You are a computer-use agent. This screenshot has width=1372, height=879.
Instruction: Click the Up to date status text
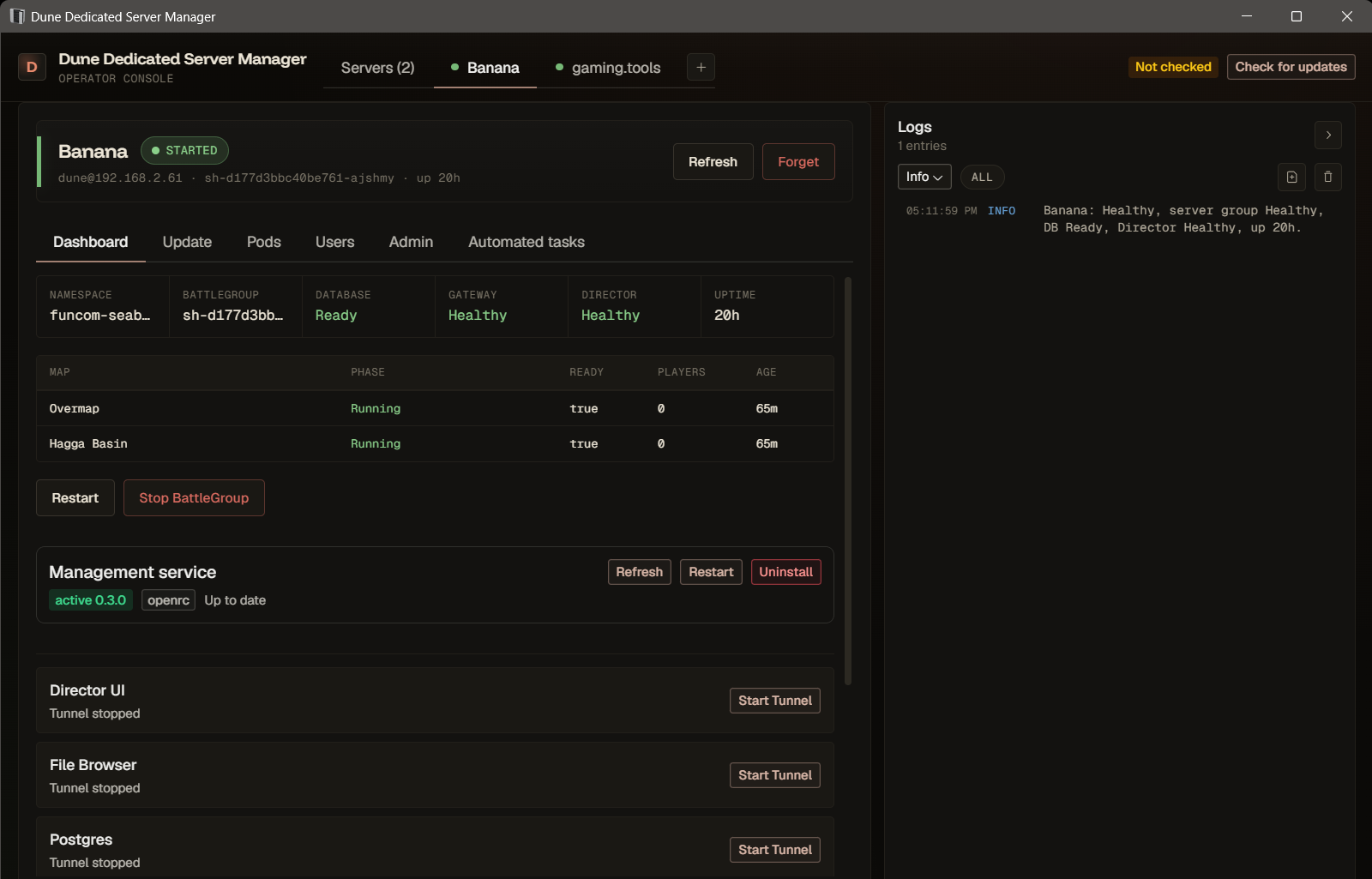(x=235, y=600)
